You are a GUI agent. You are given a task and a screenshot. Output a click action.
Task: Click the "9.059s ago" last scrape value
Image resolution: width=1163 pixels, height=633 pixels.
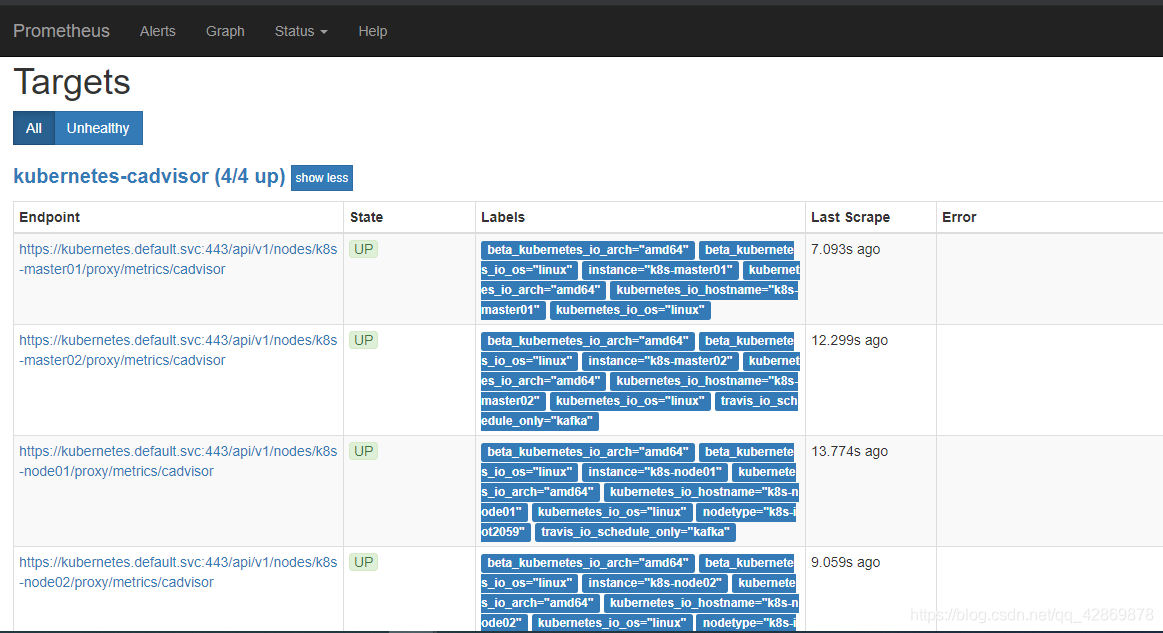pyautogui.click(x=846, y=563)
